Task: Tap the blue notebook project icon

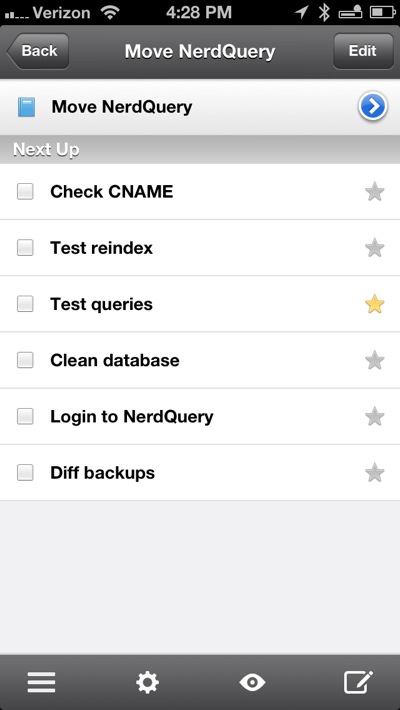Action: [x=26, y=107]
